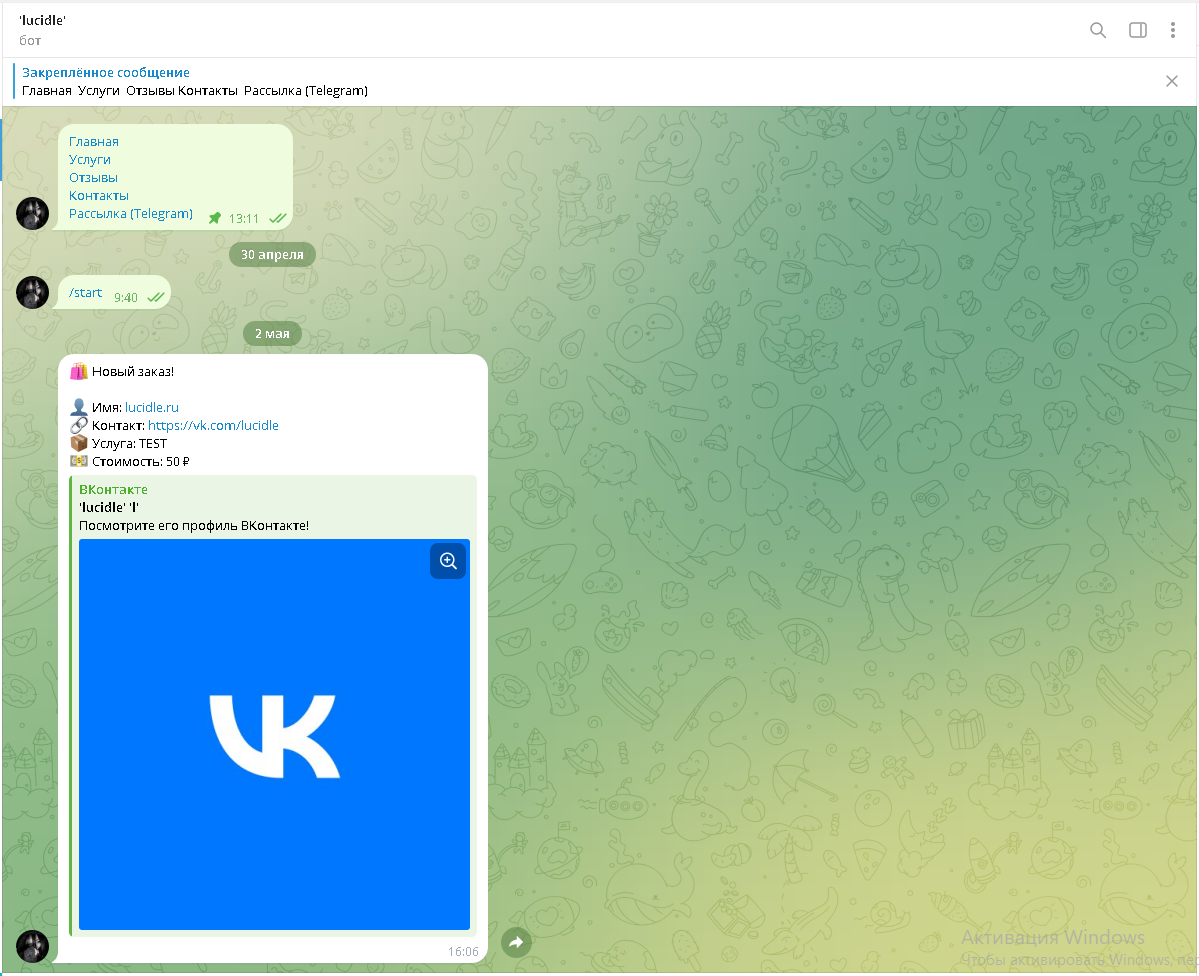1199x976 pixels.
Task: Open the 'ВКонтакте' preview site title
Action: pos(113,490)
